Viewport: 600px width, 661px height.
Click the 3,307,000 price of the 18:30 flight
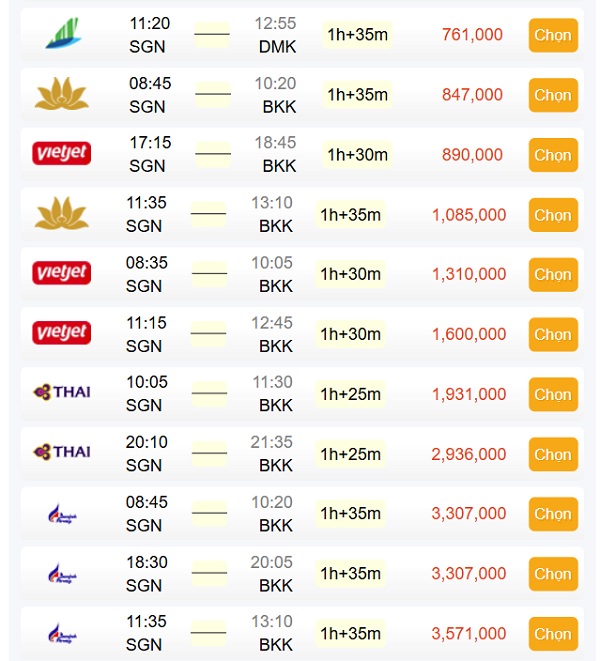(x=469, y=573)
